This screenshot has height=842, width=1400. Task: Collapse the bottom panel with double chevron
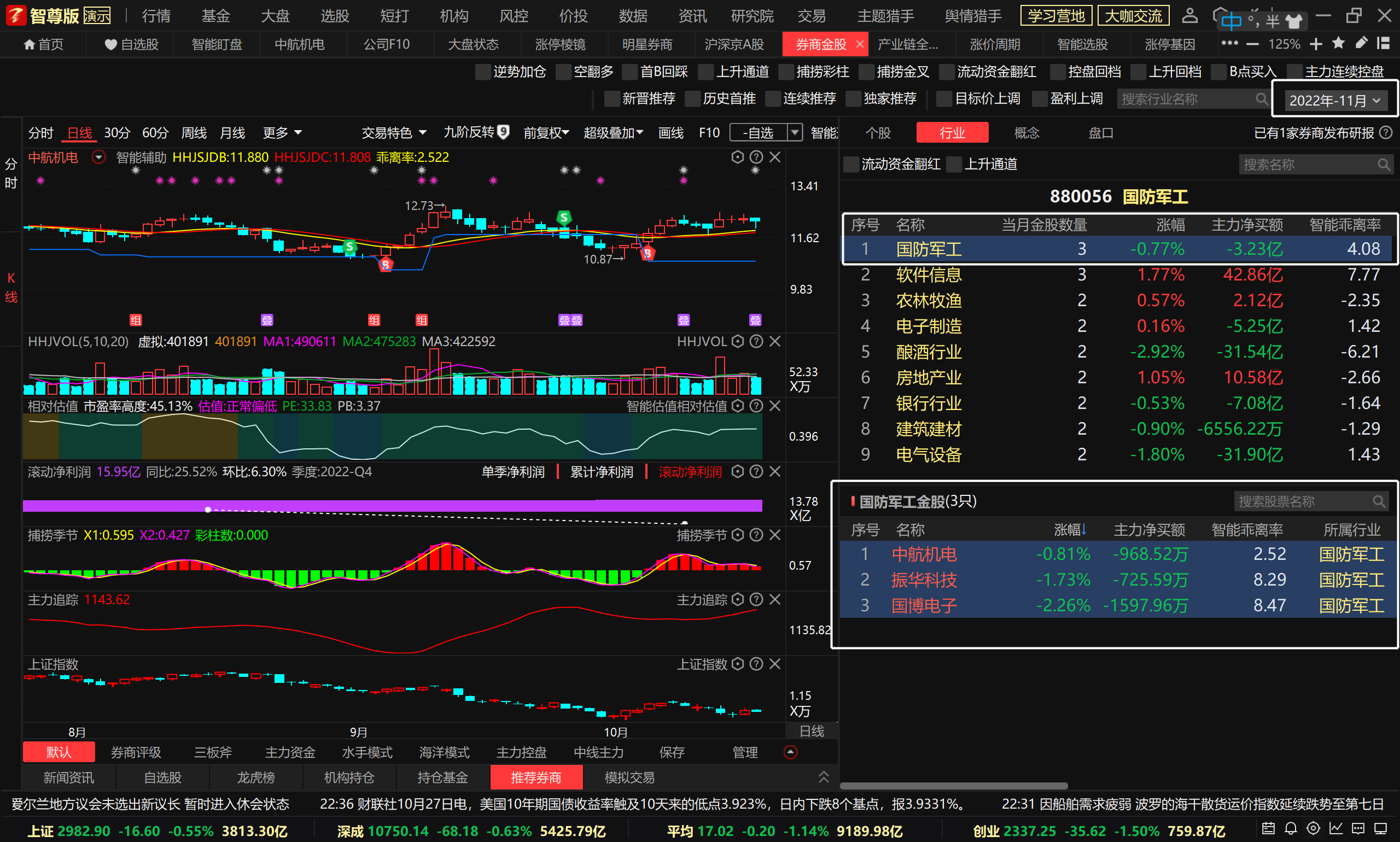point(824,777)
